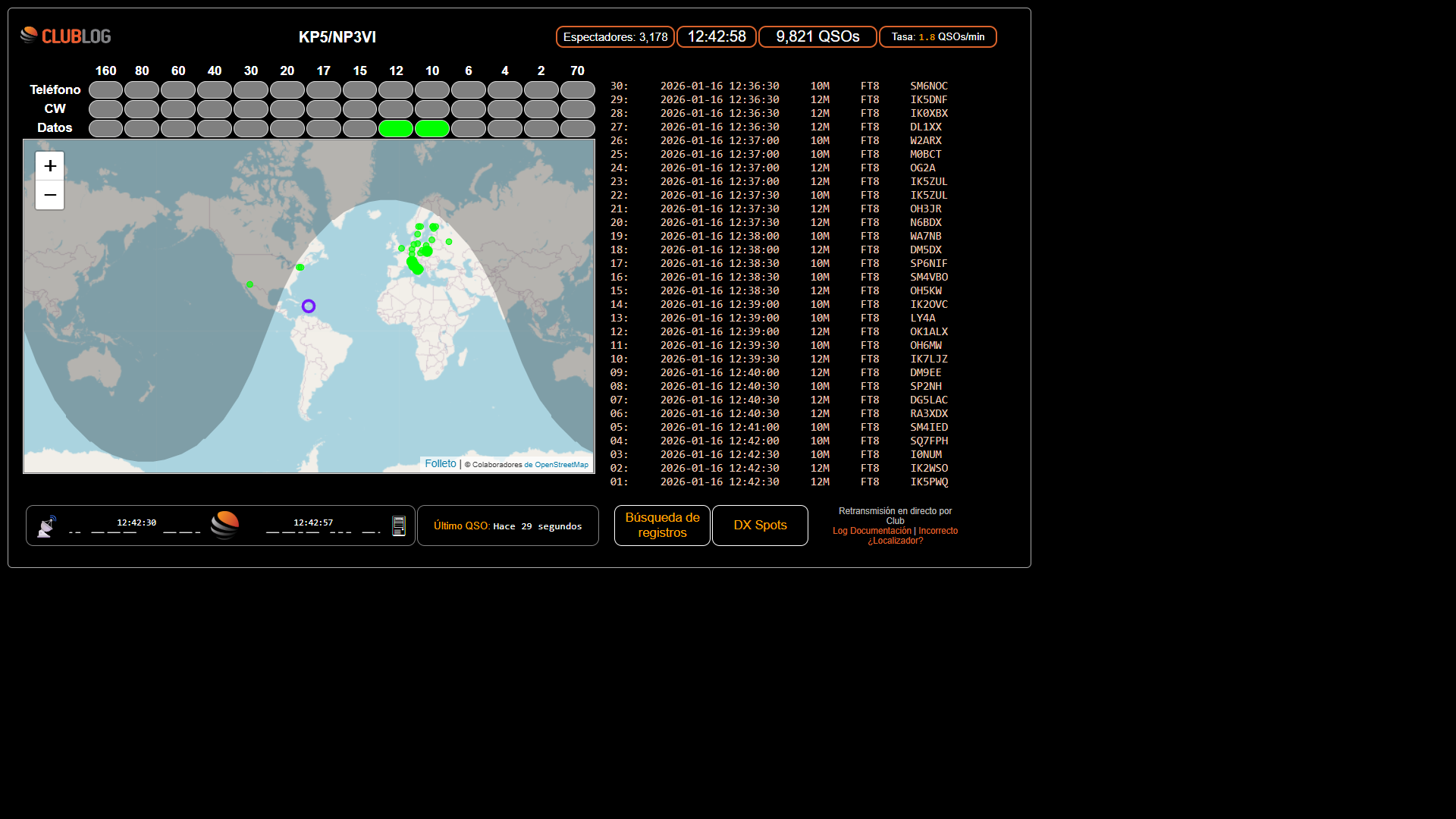
Task: Toggle the Teléfono 40m band indicator
Action: (x=215, y=90)
